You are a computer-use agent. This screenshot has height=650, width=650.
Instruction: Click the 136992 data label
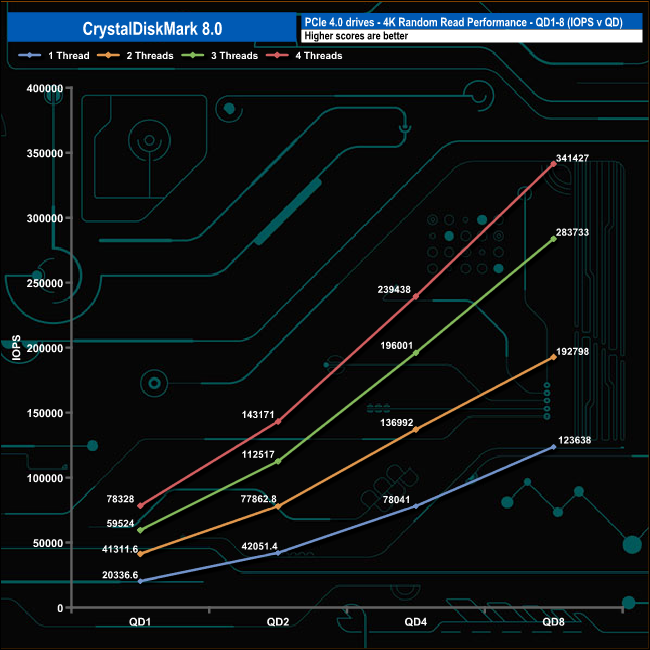(x=397, y=423)
